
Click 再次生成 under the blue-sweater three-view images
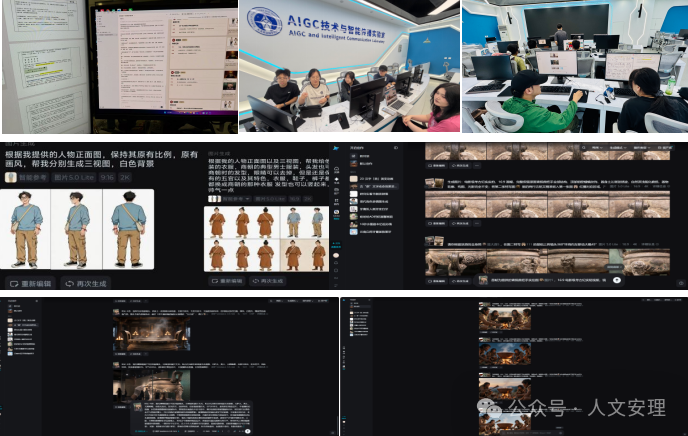click(x=86, y=284)
